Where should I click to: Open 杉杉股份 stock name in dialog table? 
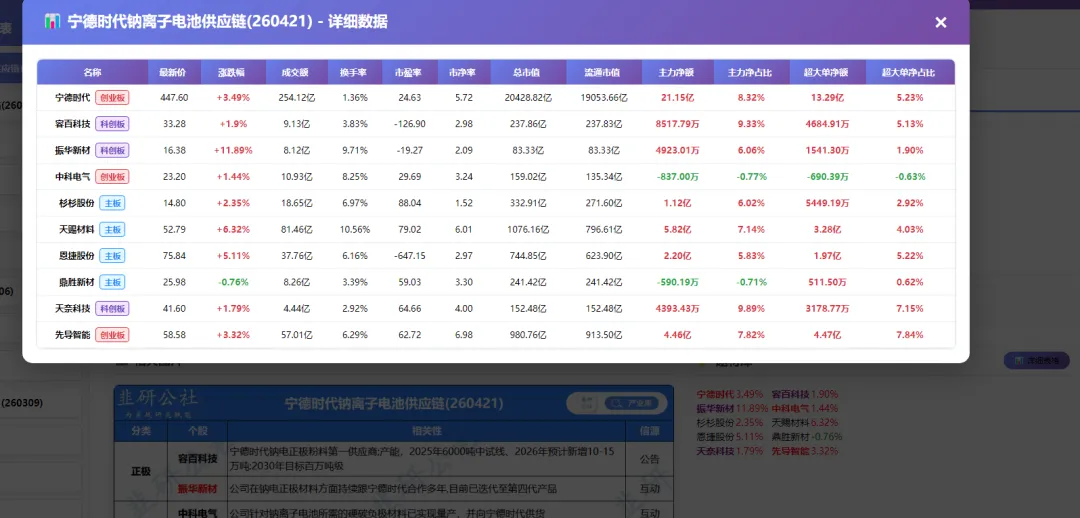[77, 203]
